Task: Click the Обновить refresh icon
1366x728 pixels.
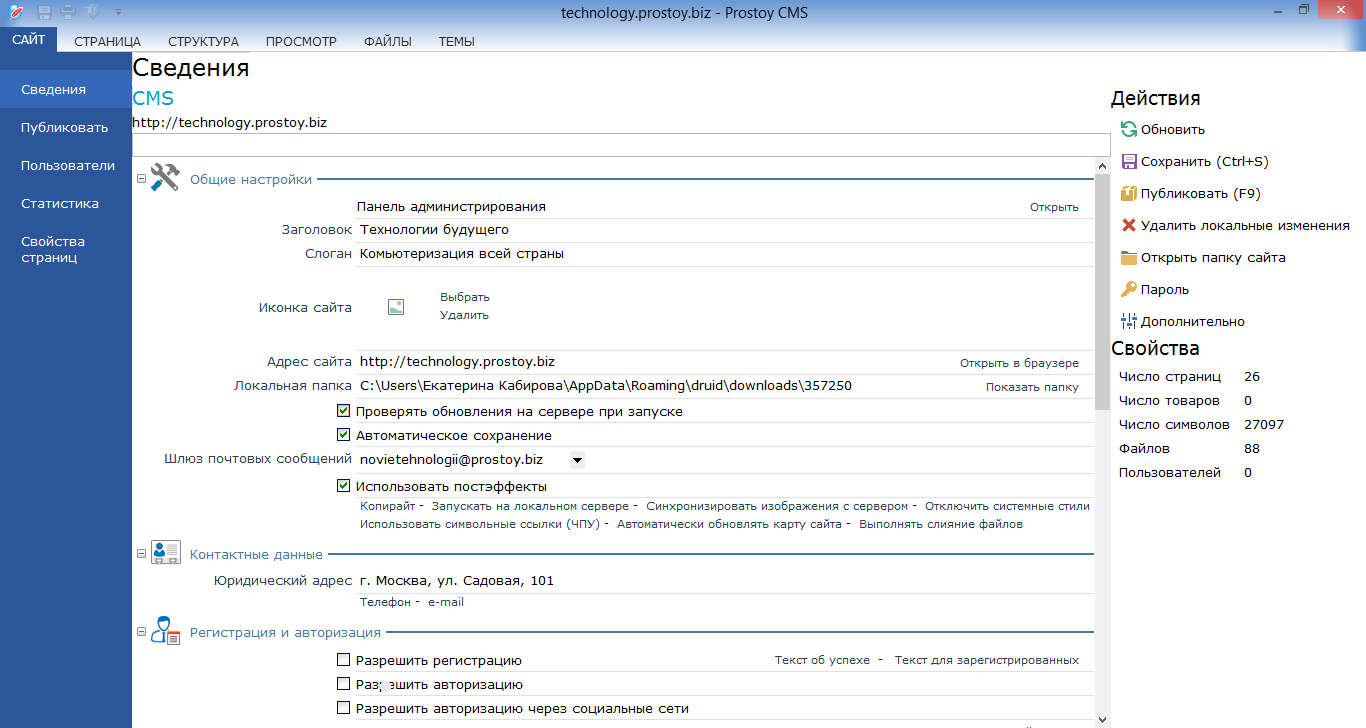Action: click(x=1129, y=129)
